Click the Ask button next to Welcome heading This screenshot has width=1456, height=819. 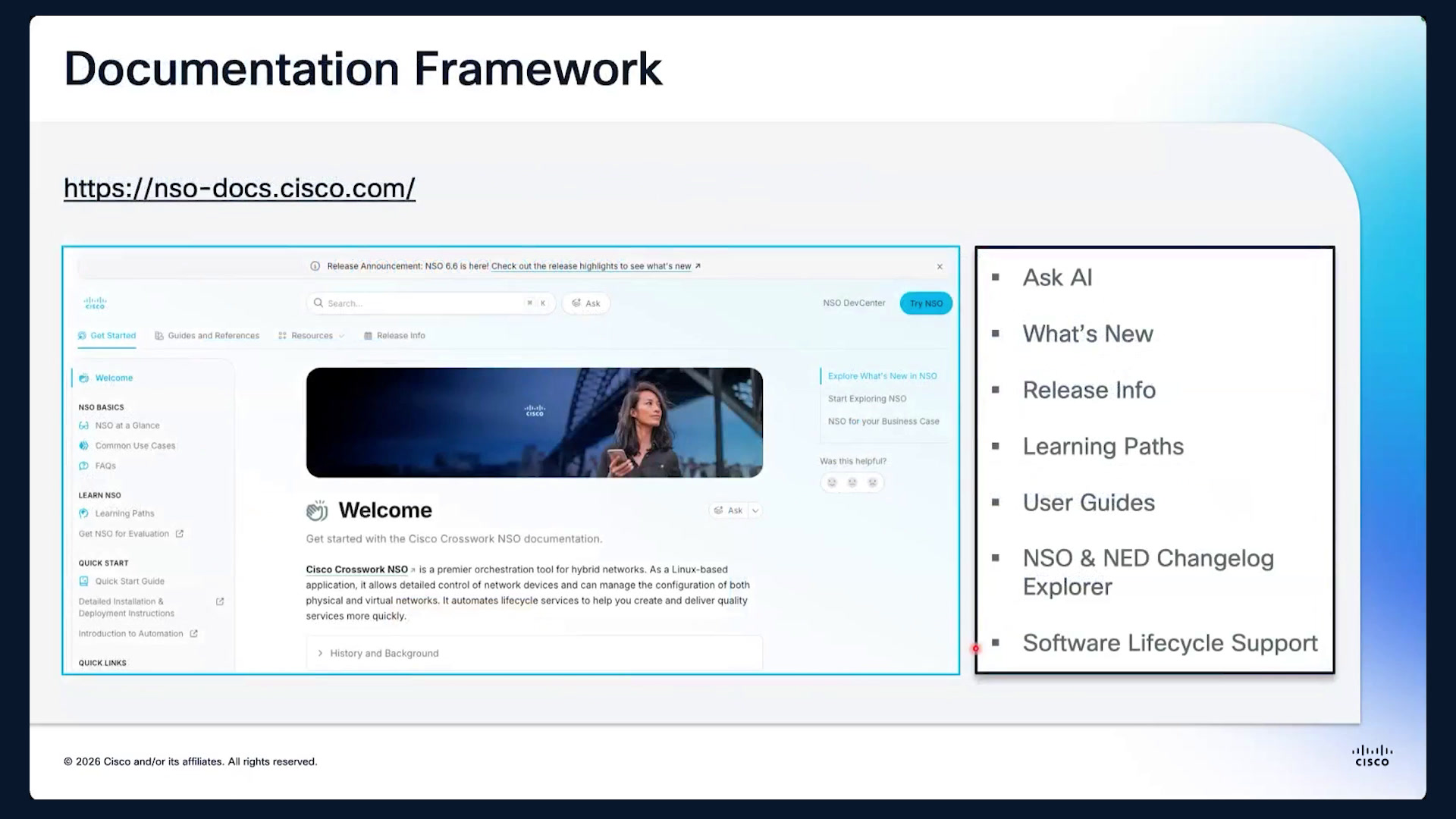click(728, 510)
